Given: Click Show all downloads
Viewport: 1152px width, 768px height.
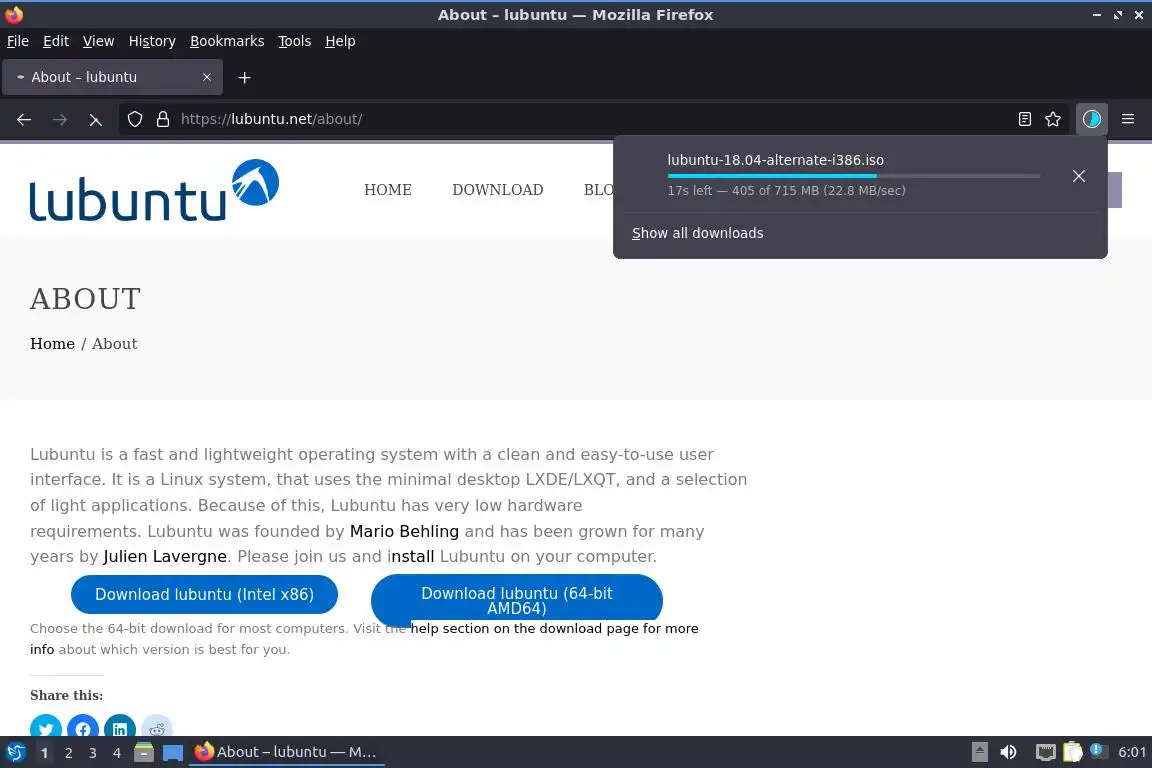Looking at the screenshot, I should (697, 233).
